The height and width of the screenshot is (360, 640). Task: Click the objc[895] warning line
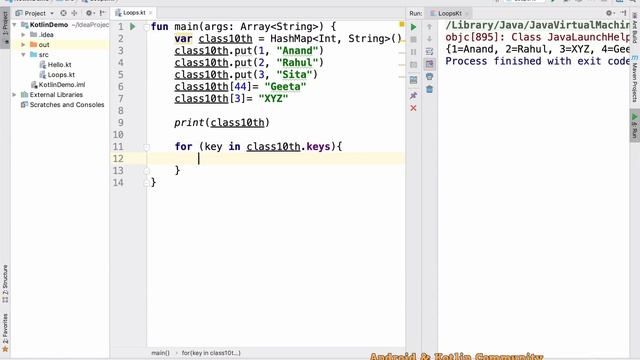tap(537, 37)
